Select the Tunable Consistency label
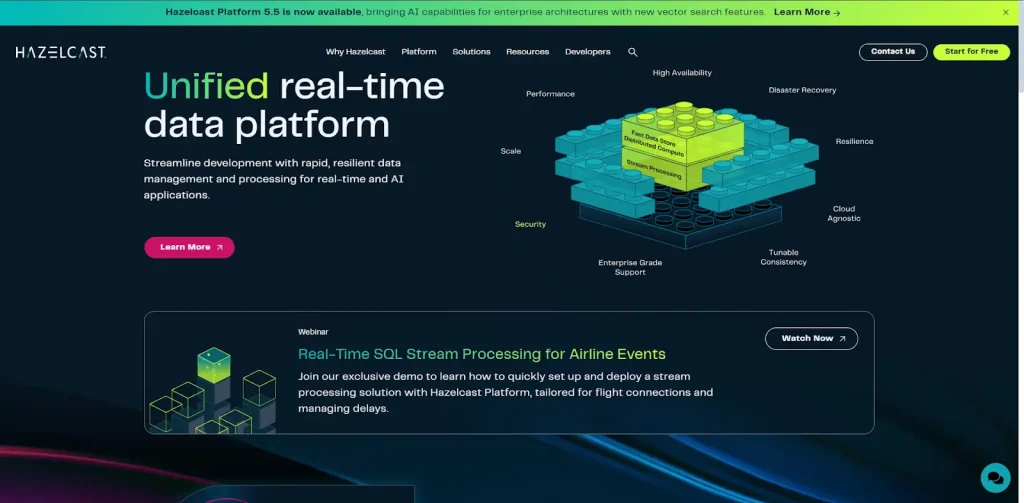The height and width of the screenshot is (503, 1024). (x=784, y=257)
